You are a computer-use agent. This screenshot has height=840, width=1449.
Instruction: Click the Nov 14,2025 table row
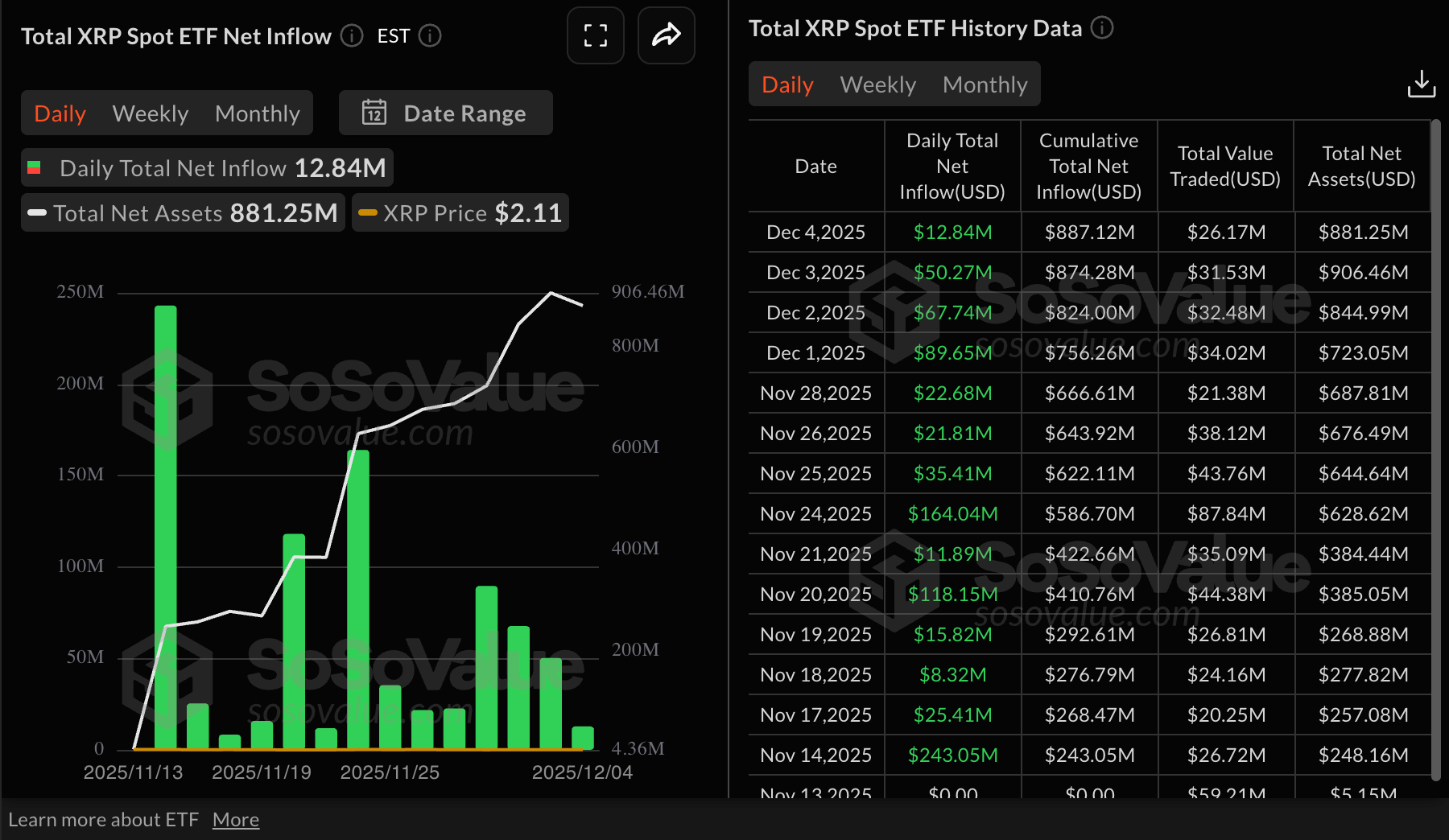tap(815, 755)
